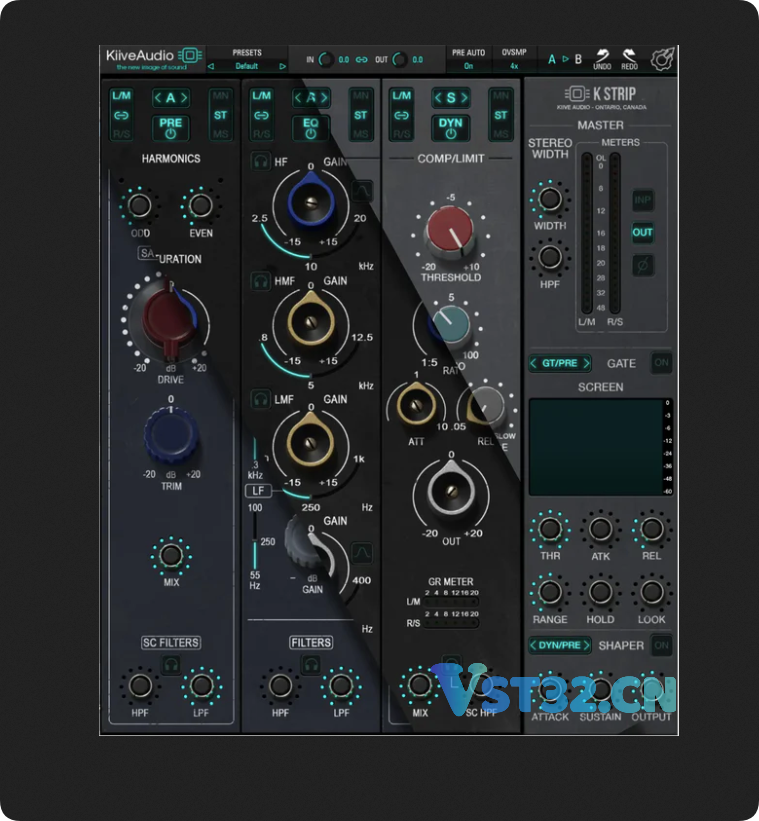Toggle the LF button in the EQ module
Image resolution: width=759 pixels, height=821 pixels.
click(x=259, y=491)
